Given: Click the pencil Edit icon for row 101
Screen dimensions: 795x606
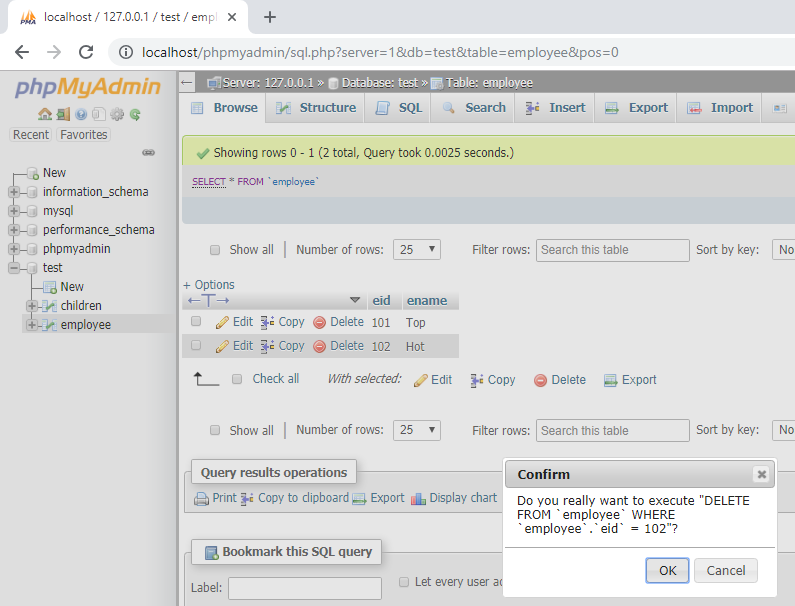Looking at the screenshot, I should 222,322.
